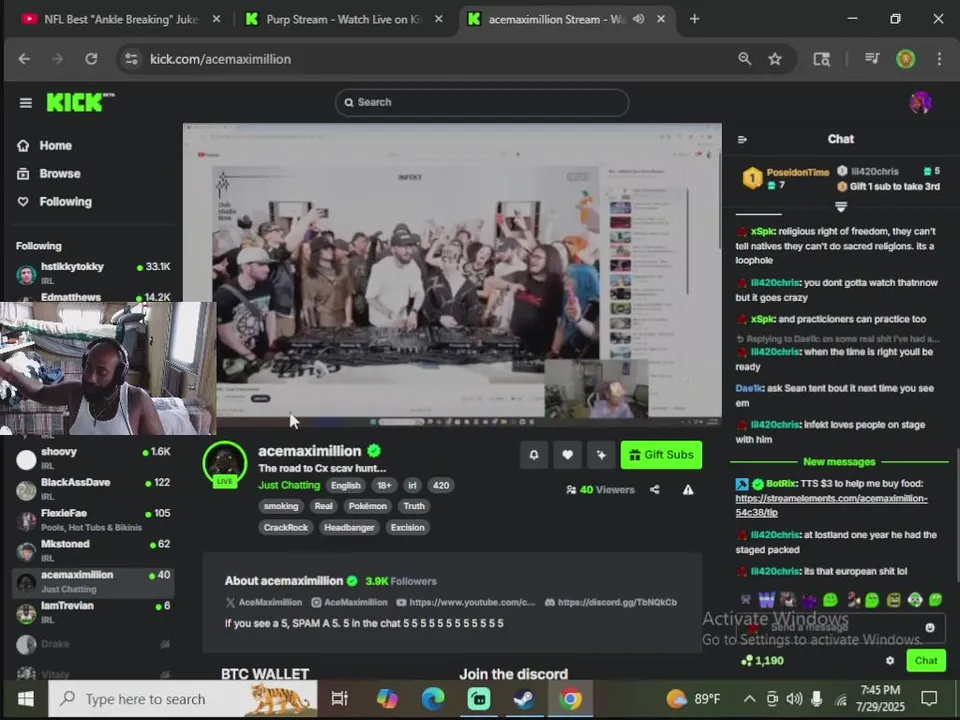Click the KICK logo
Viewport: 960px width, 720px height.
click(x=80, y=102)
